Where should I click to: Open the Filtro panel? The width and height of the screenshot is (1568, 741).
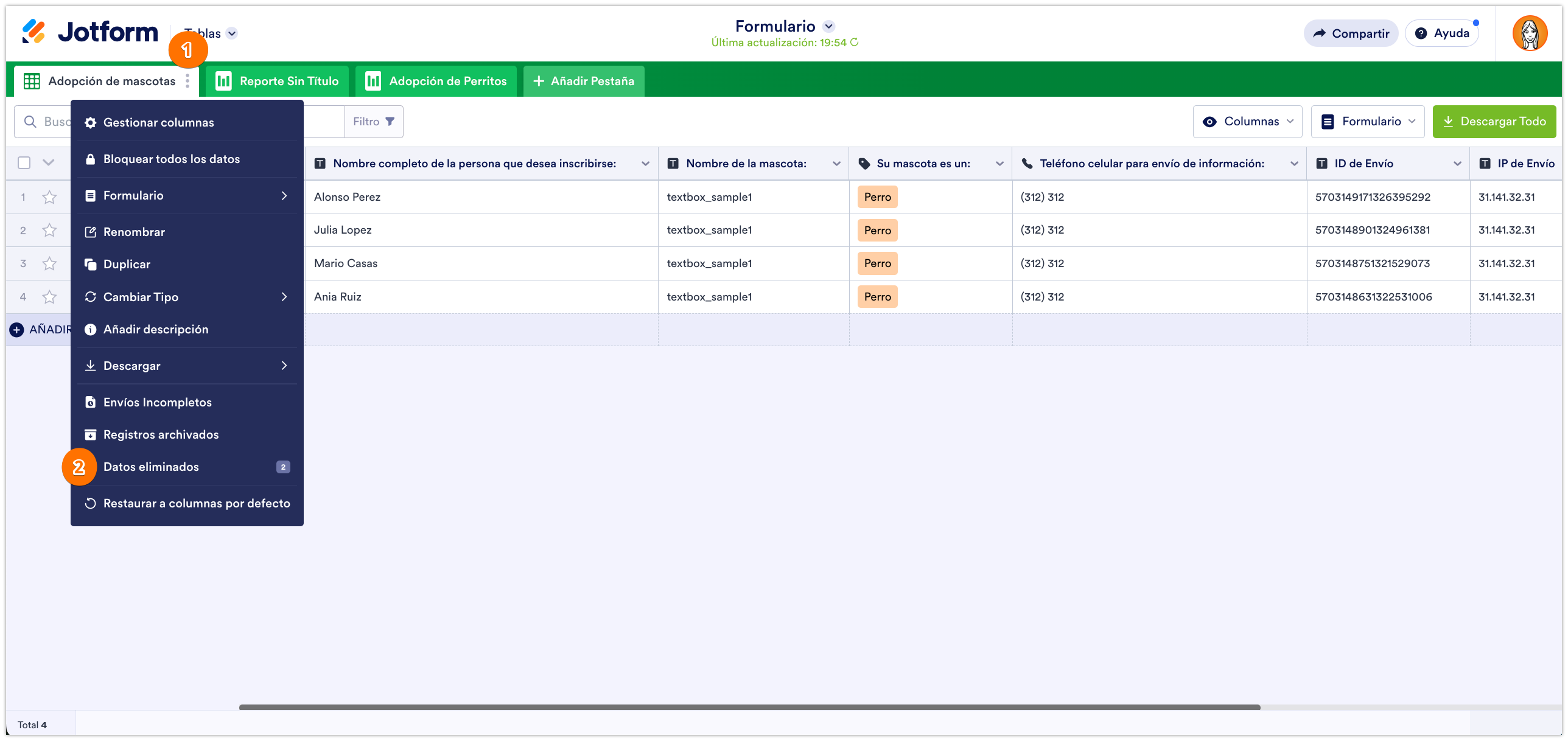(x=373, y=121)
